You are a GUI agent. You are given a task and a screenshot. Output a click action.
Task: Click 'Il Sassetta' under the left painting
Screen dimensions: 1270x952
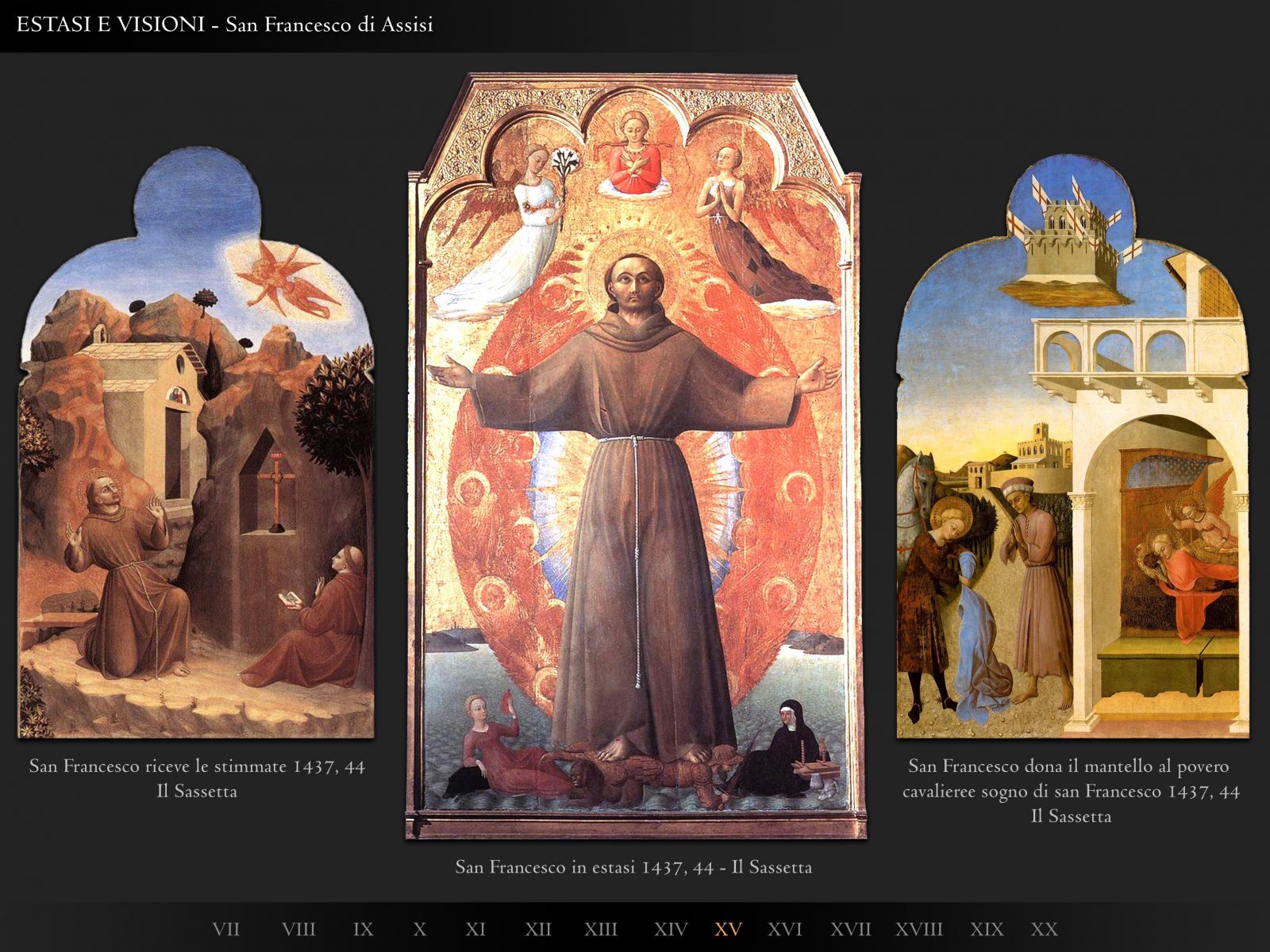pos(196,791)
